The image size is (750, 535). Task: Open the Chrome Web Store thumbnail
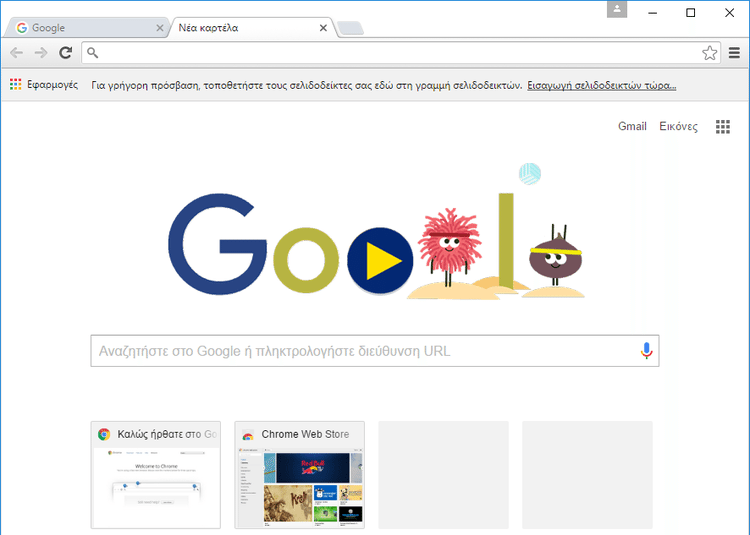tap(299, 475)
